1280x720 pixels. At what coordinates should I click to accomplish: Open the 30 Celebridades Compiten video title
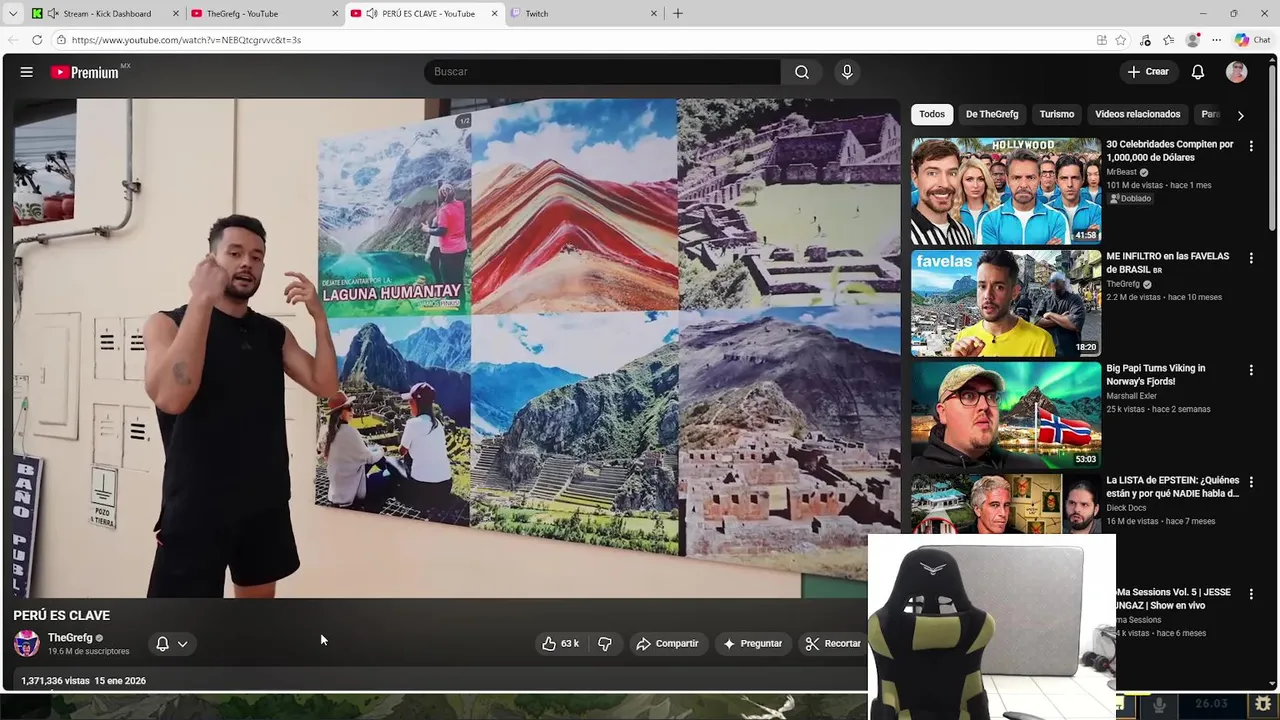pyautogui.click(x=1169, y=151)
